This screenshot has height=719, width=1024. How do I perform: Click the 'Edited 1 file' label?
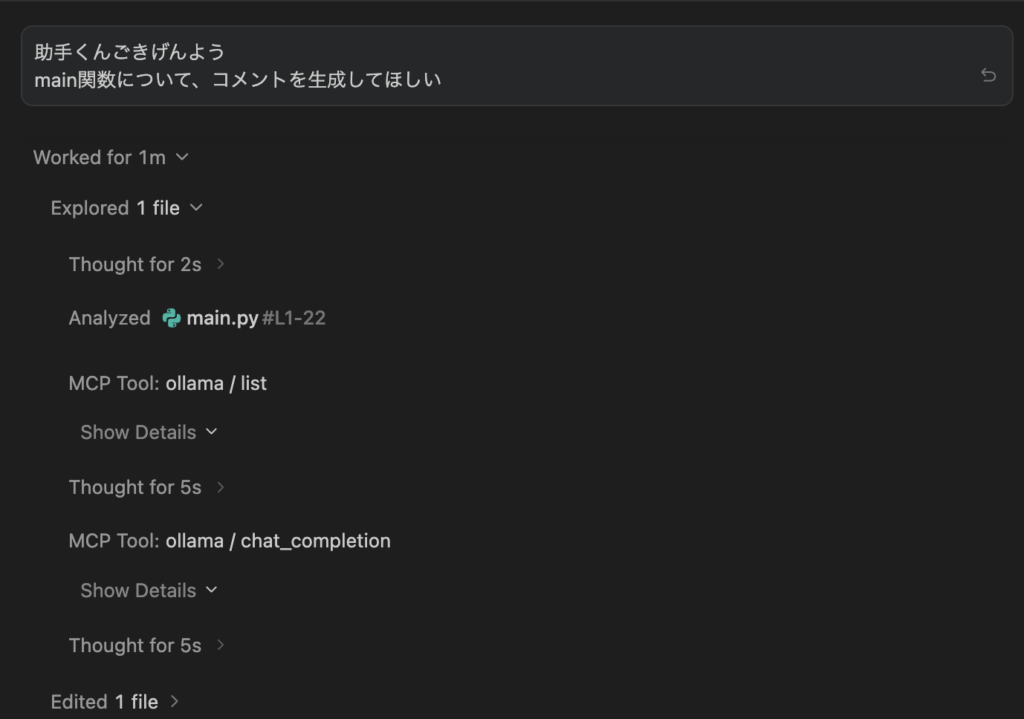click(x=104, y=702)
